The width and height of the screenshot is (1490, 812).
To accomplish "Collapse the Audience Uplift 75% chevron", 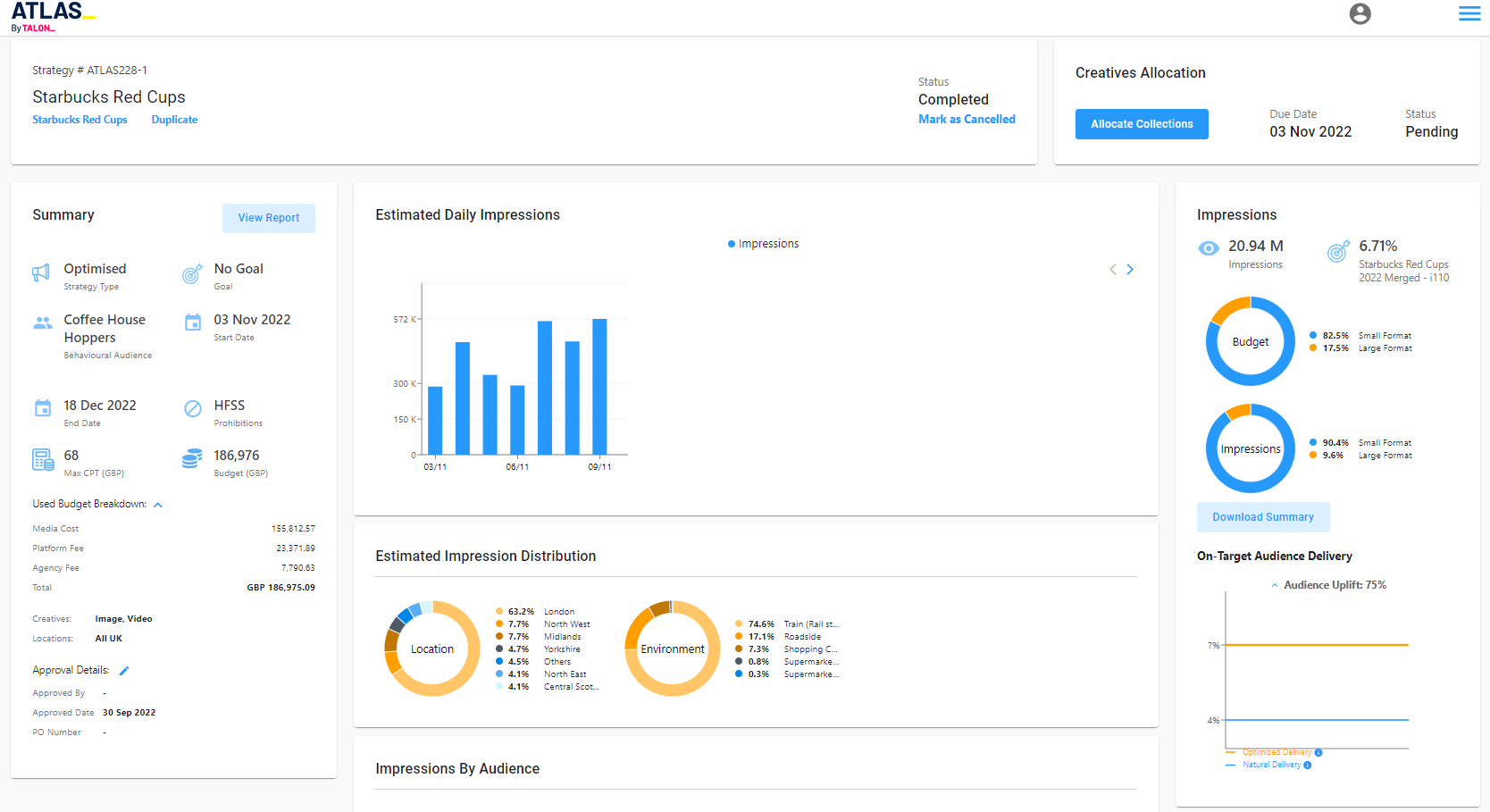I will pos(1275,586).
